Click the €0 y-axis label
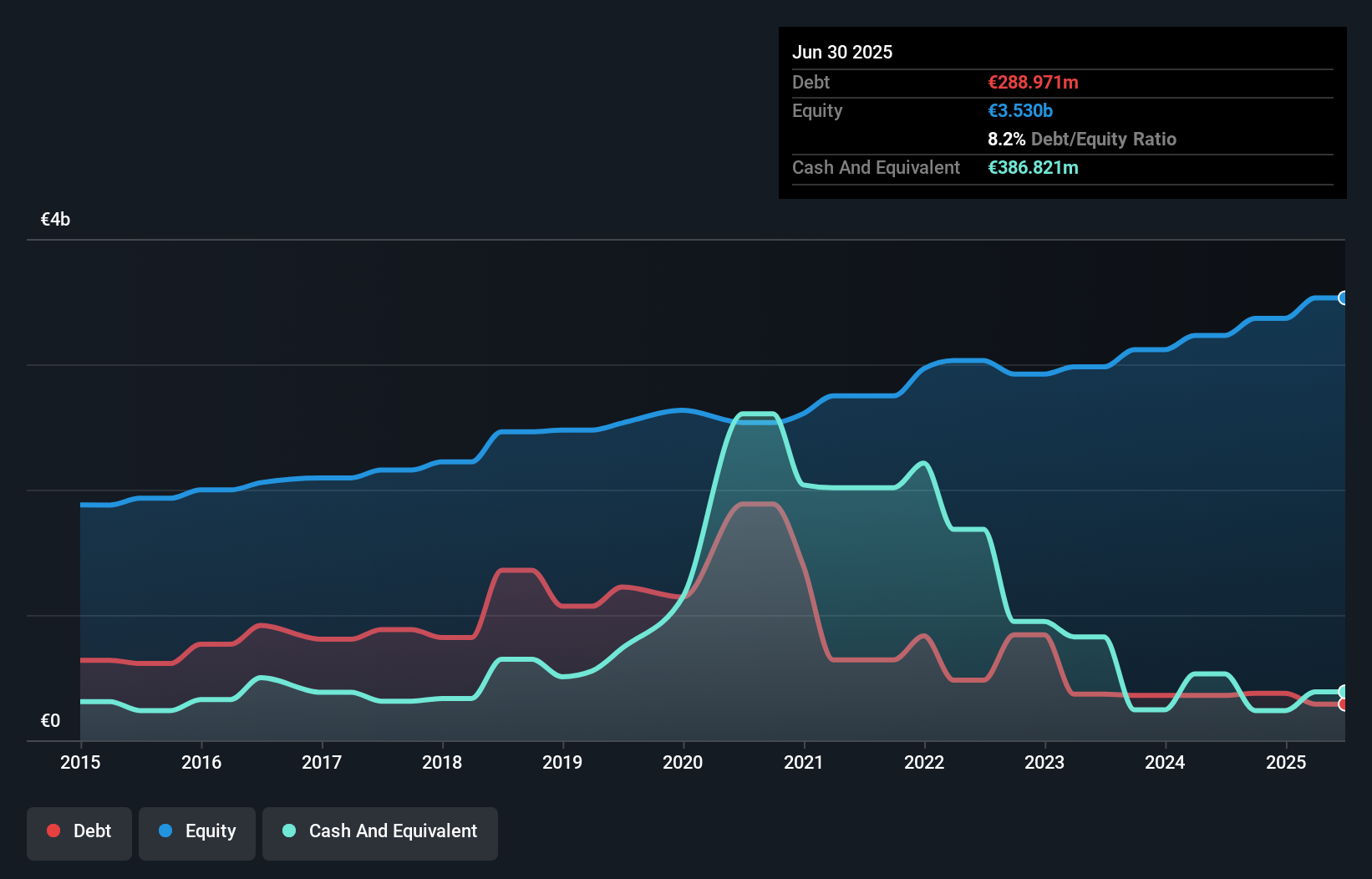The height and width of the screenshot is (879, 1372). 50,720
